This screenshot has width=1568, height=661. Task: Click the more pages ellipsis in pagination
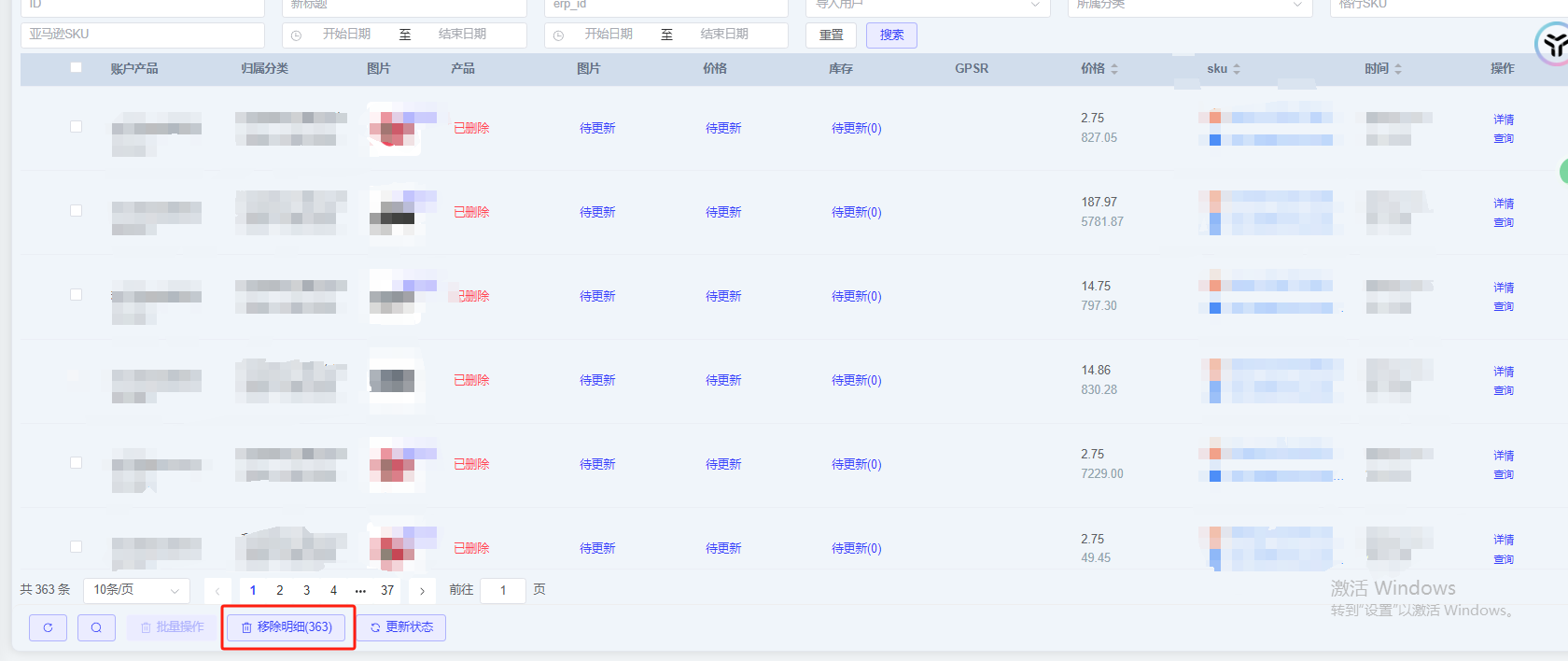pyautogui.click(x=360, y=590)
